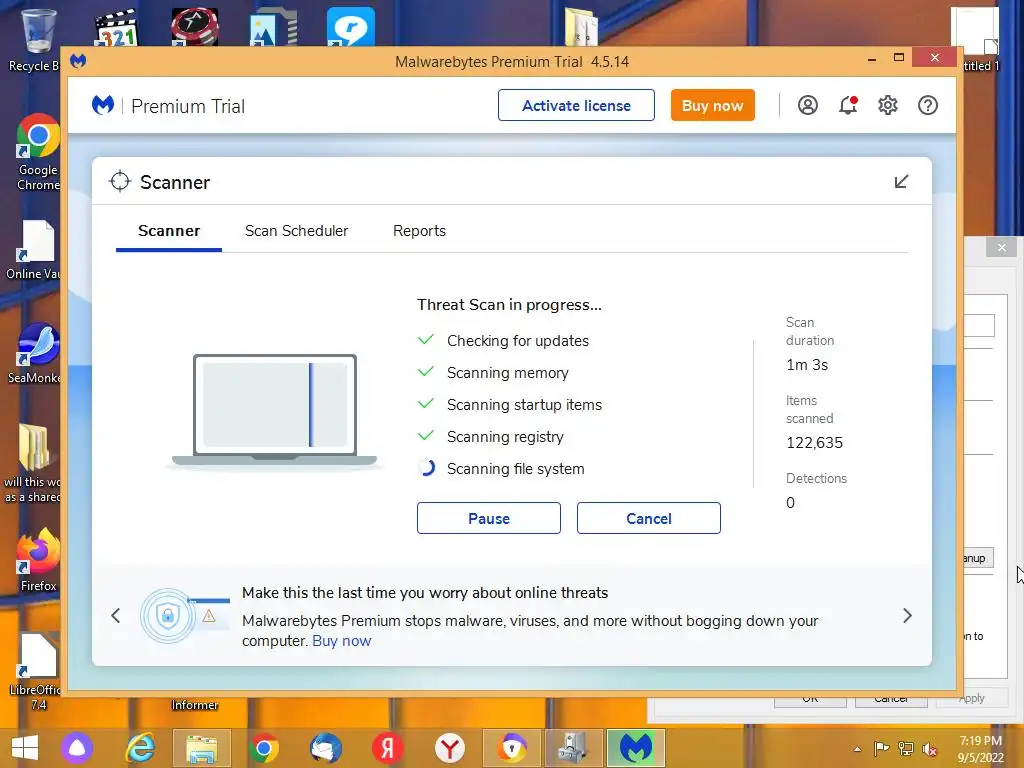The image size is (1024, 768).
Task: Click the scanning laptop illustration
Action: click(275, 410)
